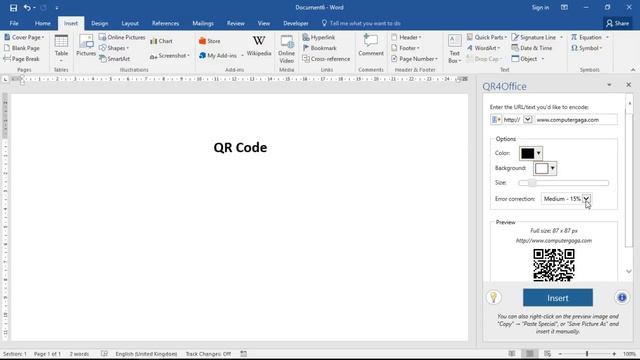Viewport: 640px width, 360px height.
Task: Insert an Object
Action: pos(528,59)
